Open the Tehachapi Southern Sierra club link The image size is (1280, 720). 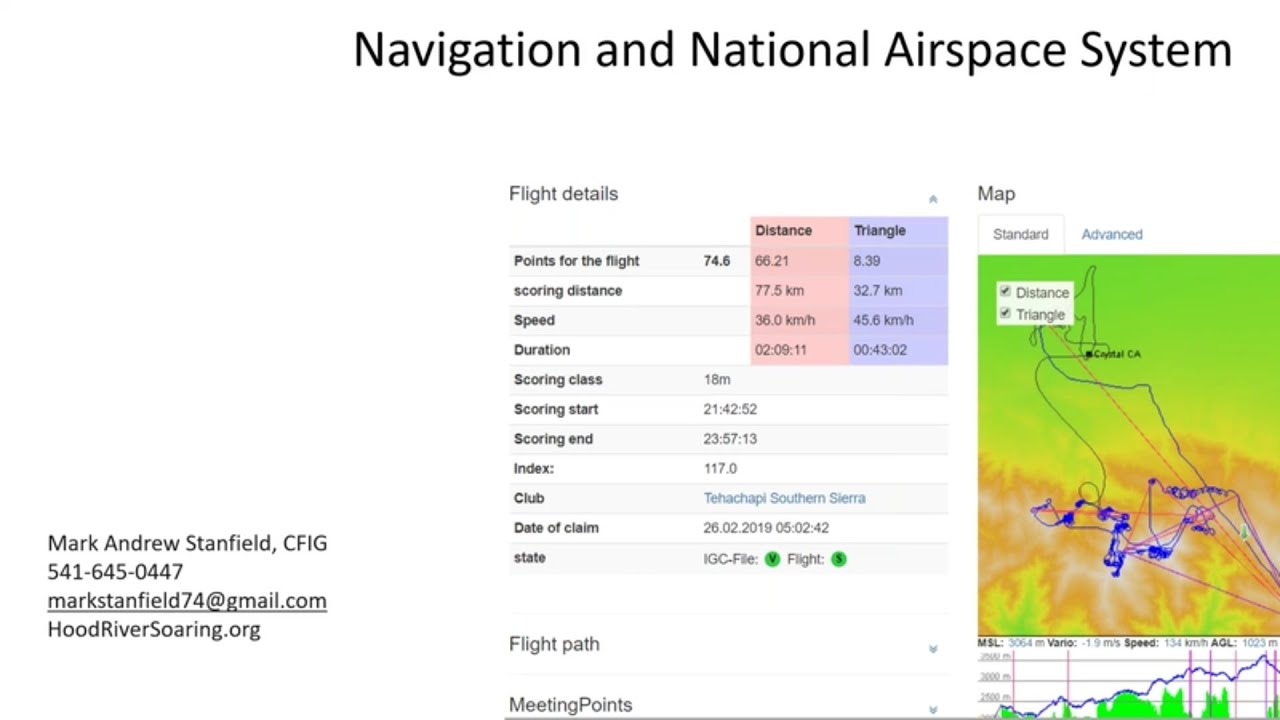784,498
